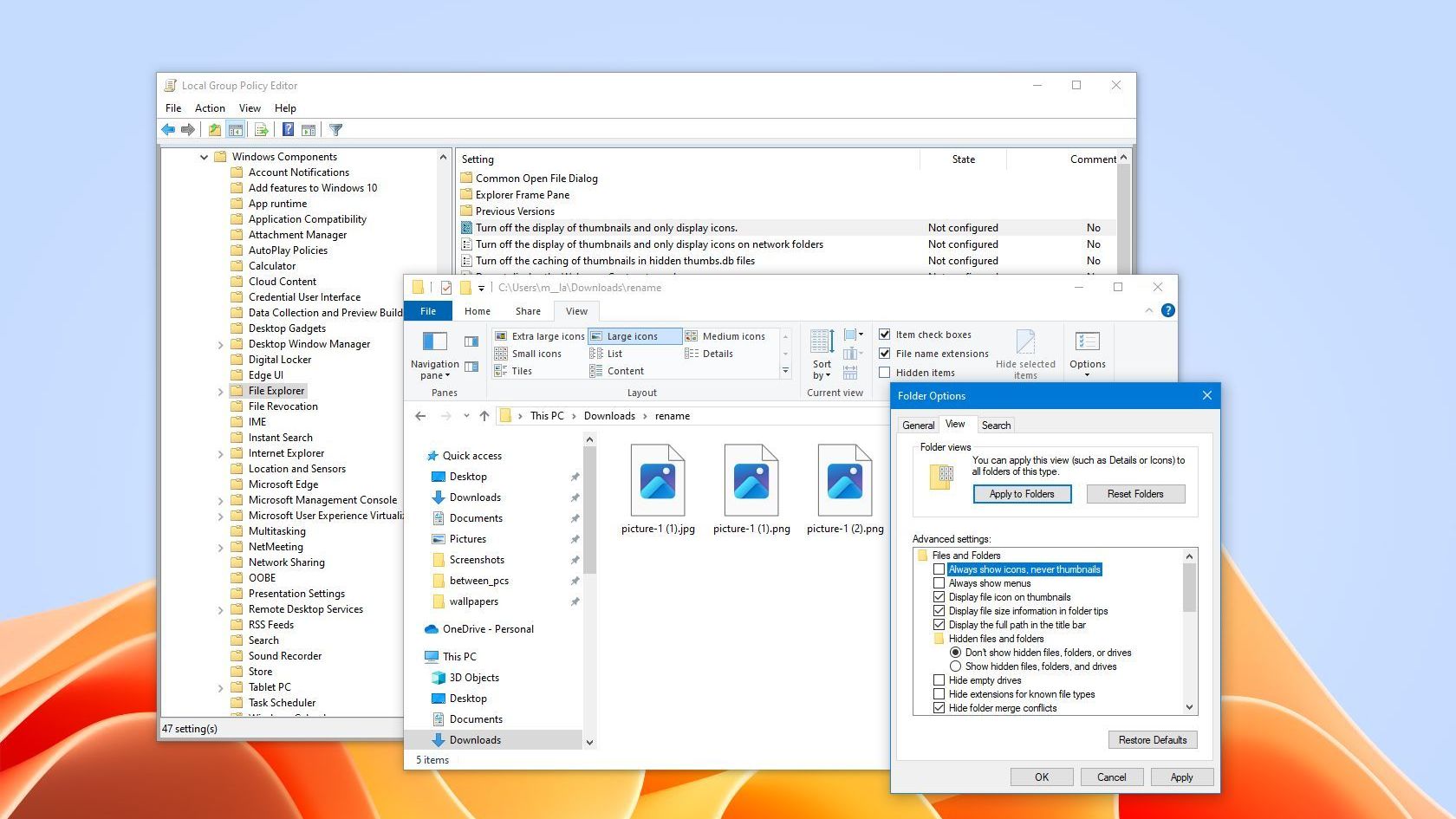The image size is (1456, 819).
Task: Collapse the Windows Components tree node
Action: [x=205, y=157]
